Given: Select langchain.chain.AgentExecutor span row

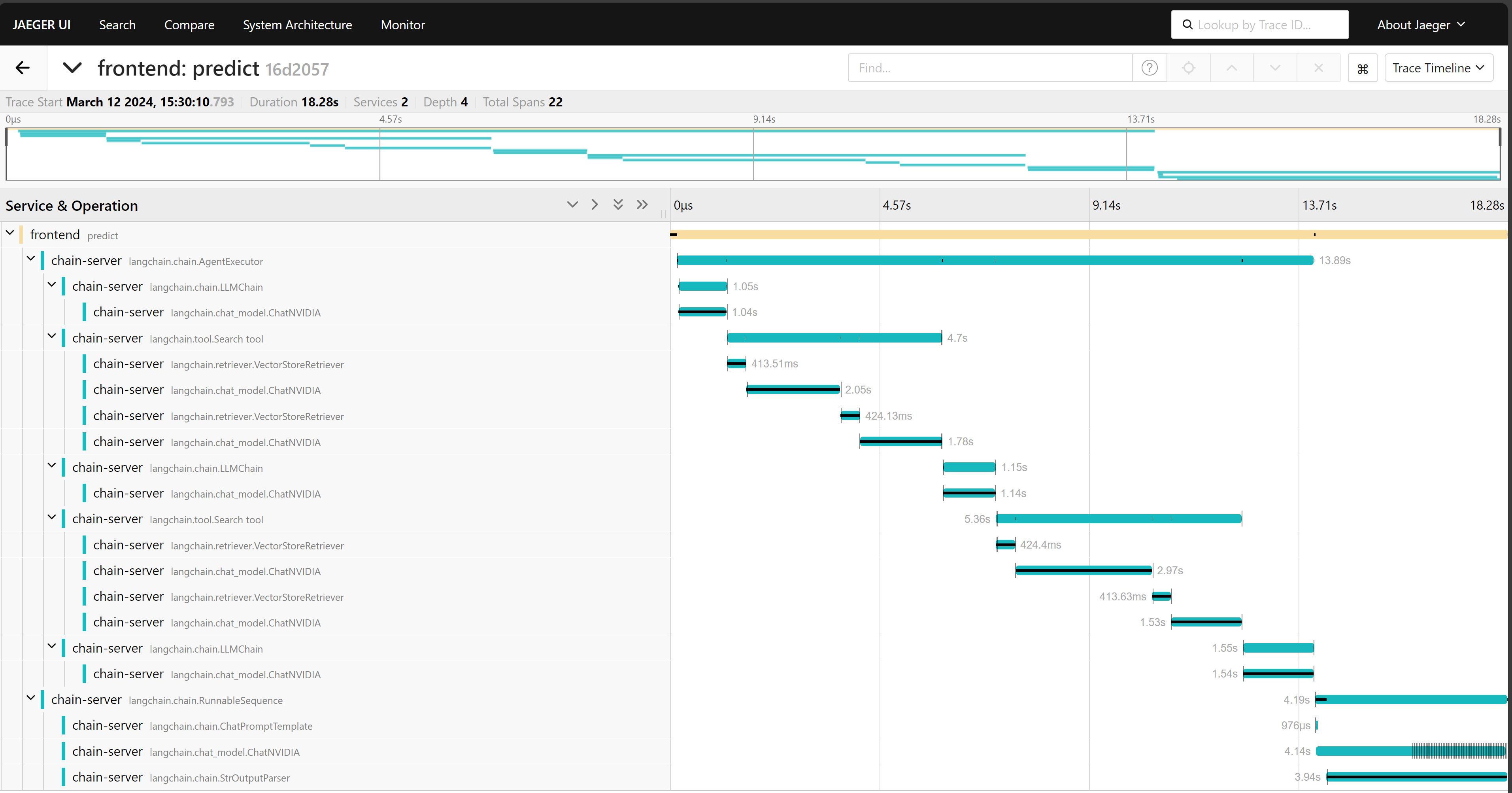Looking at the screenshot, I should pos(334,261).
